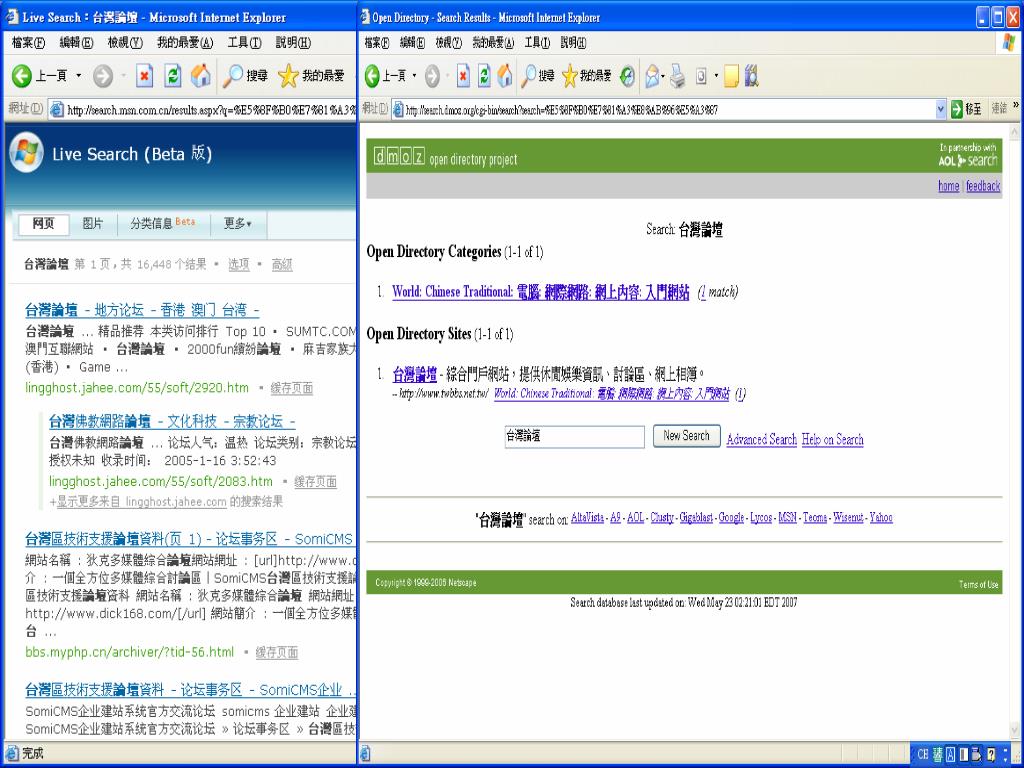Click the help icon in the language bar
Screen dimensions: 1024x768
point(991,755)
